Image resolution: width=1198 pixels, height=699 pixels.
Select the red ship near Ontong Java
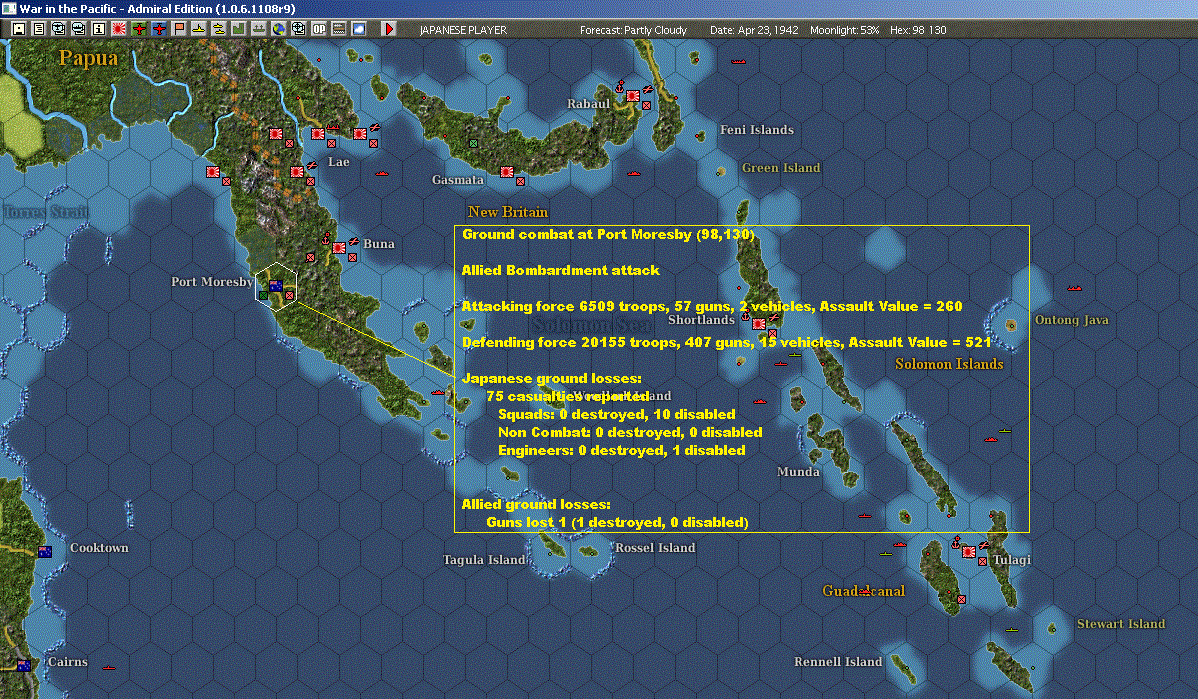[x=1074, y=289]
